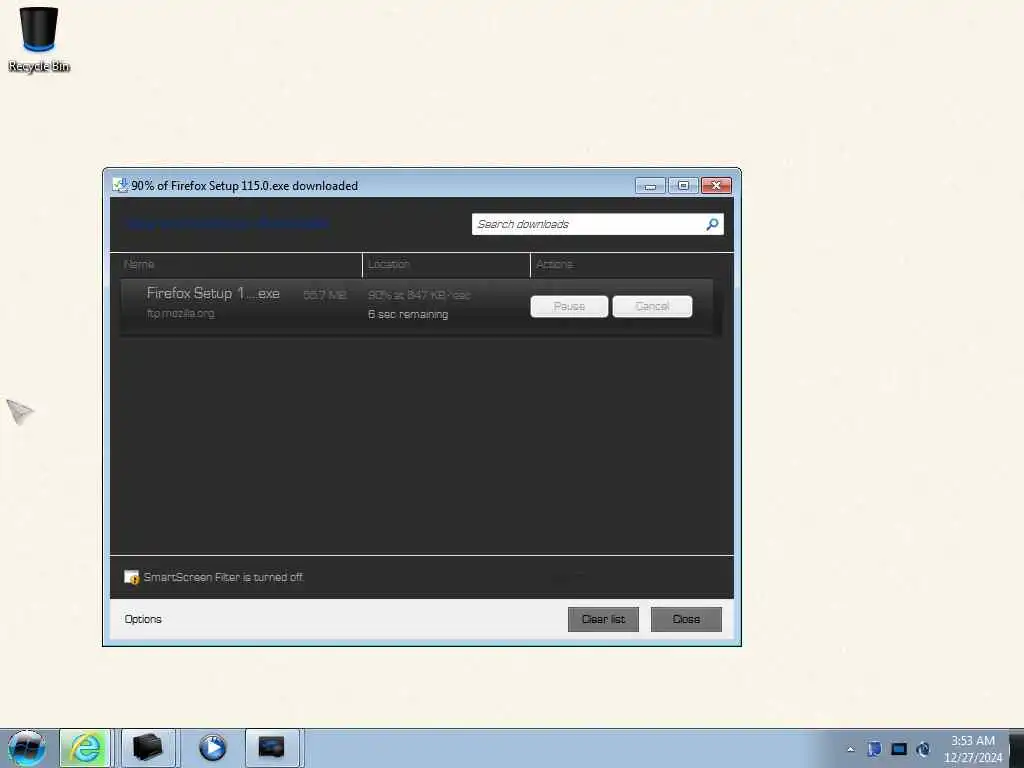This screenshot has width=1024, height=768.
Task: Show hidden tray icons arrow
Action: pyautogui.click(x=850, y=749)
